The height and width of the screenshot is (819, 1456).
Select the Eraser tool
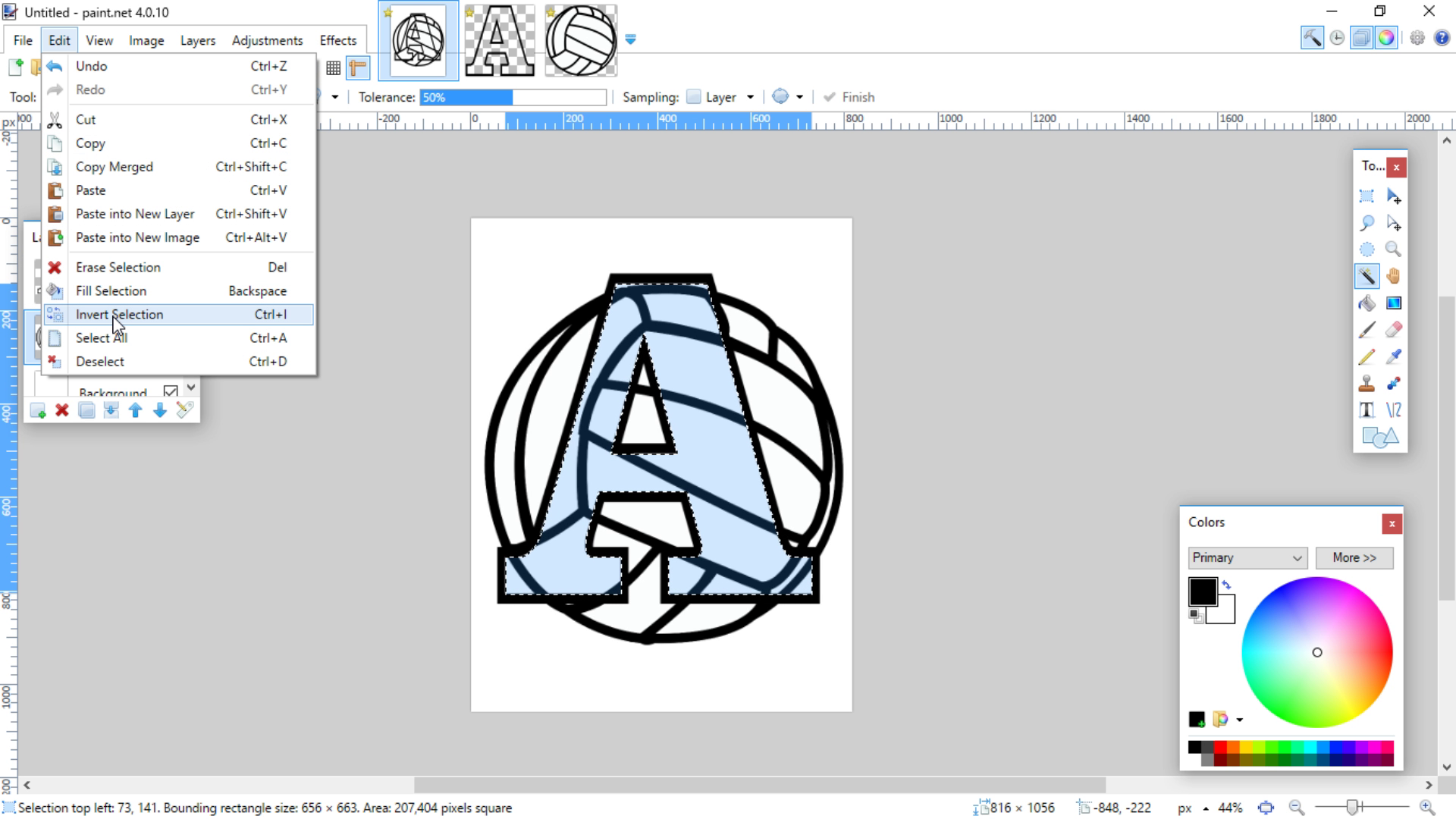pos(1394,330)
